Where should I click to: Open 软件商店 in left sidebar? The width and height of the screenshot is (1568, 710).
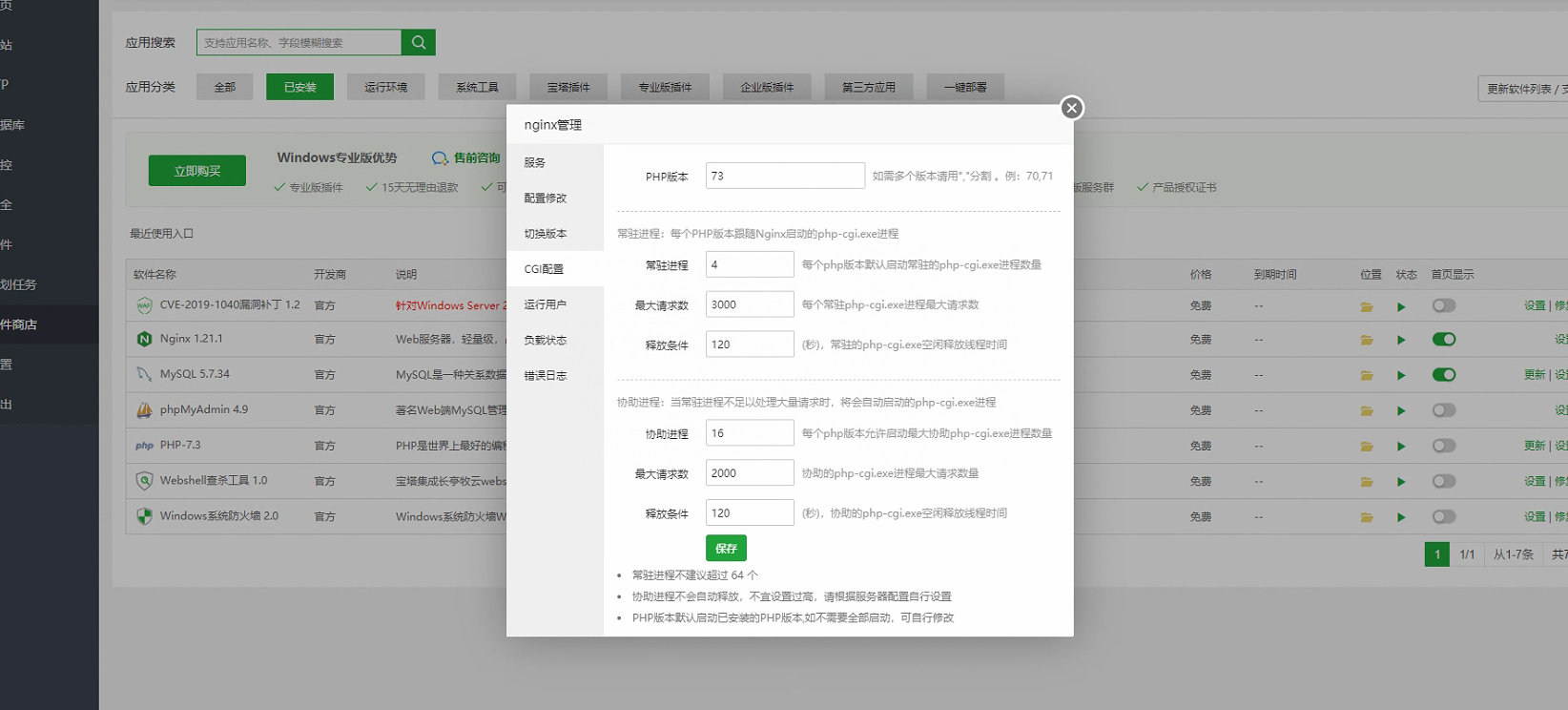(50, 324)
